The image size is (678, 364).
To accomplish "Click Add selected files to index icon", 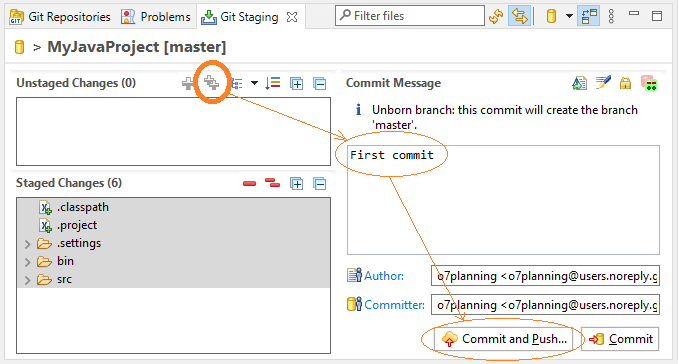I will tap(188, 83).
